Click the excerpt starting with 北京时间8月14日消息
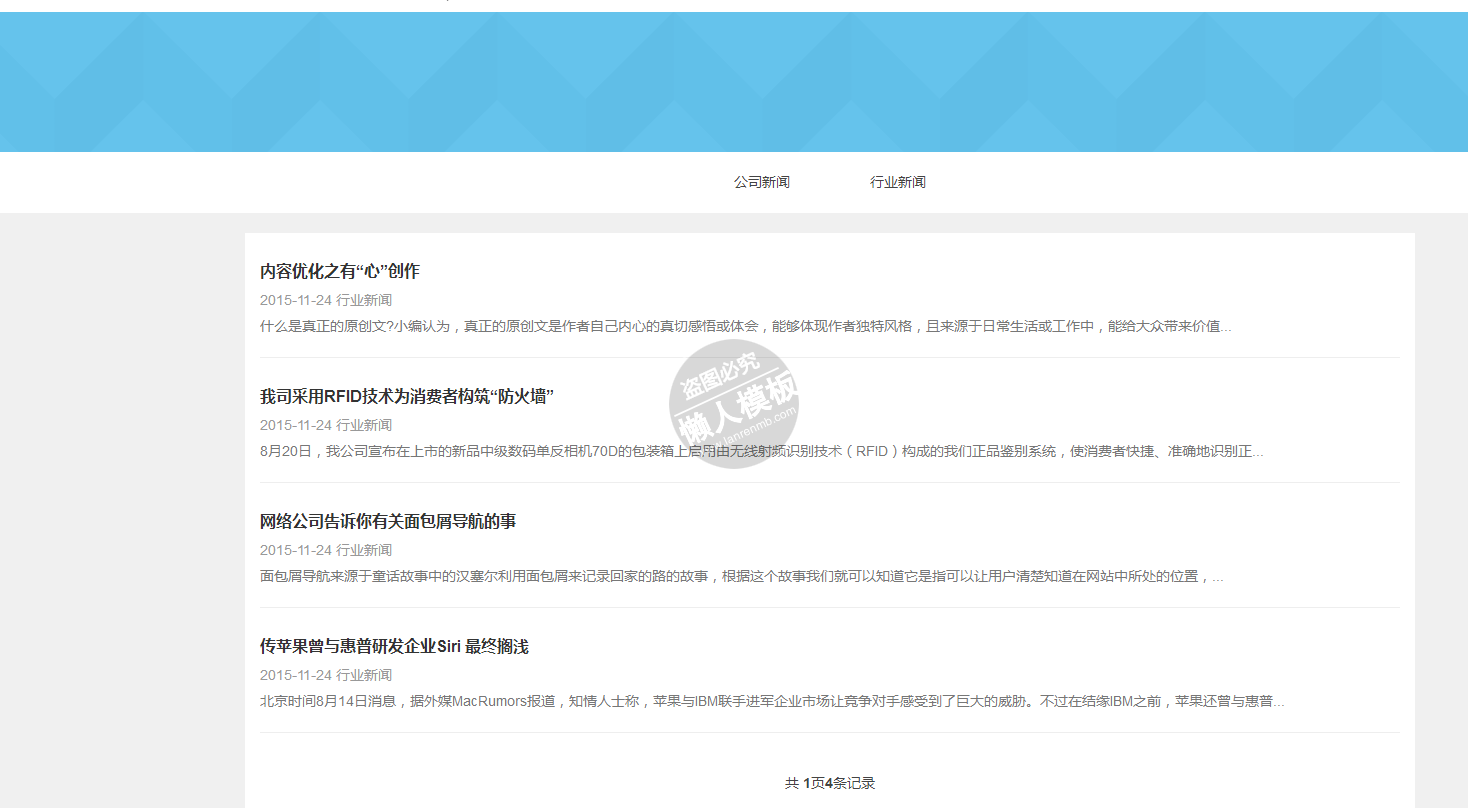The width and height of the screenshot is (1468, 808). tap(771, 701)
